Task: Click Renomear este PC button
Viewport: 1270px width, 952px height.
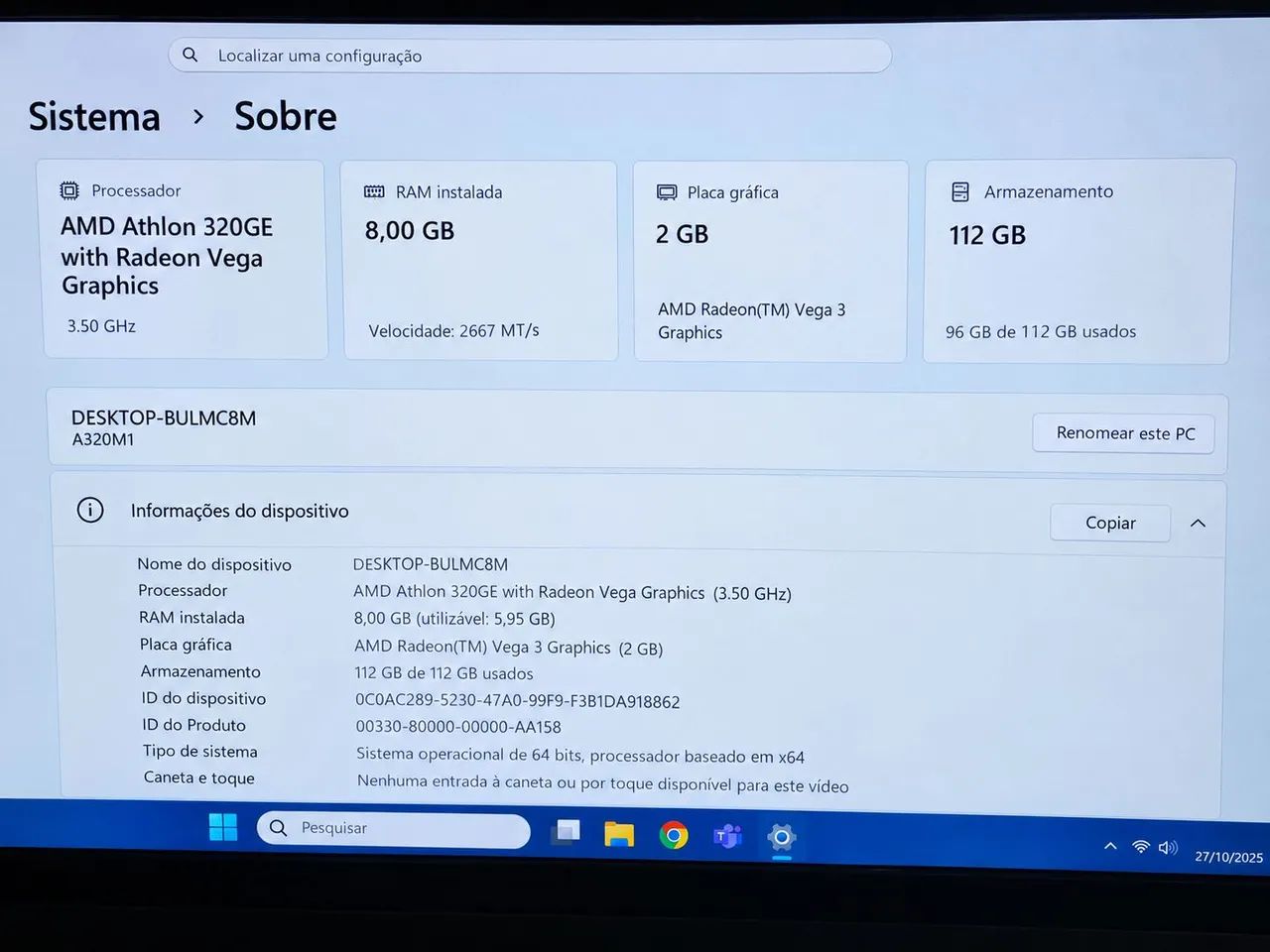Action: click(x=1124, y=433)
